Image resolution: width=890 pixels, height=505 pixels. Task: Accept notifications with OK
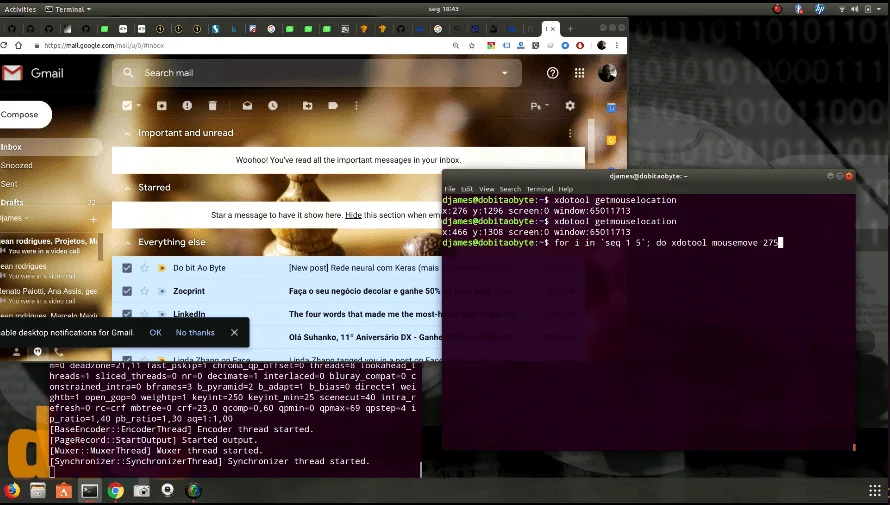coord(156,333)
